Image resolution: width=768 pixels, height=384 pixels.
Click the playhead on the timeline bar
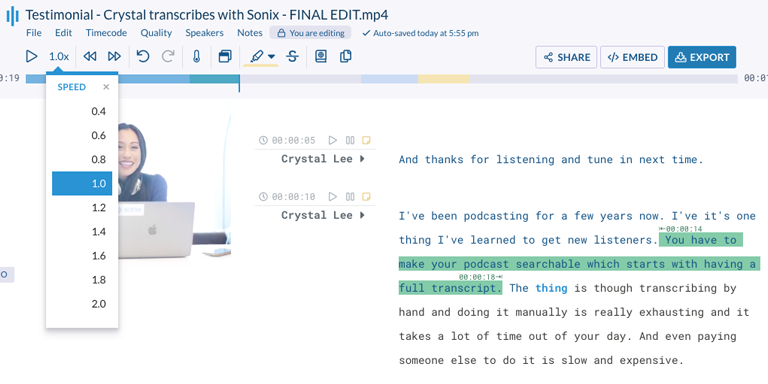(x=239, y=83)
